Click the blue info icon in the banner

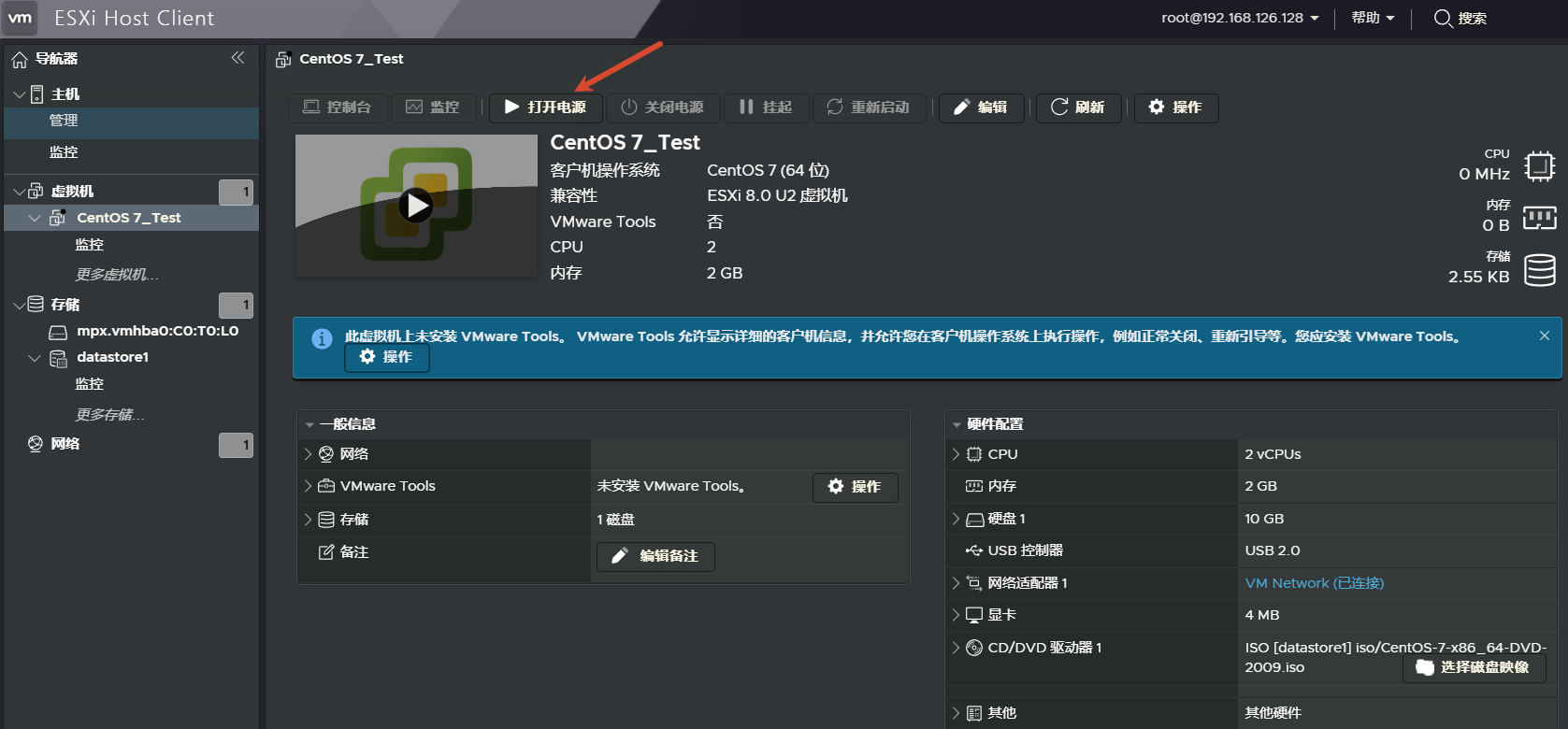[322, 338]
